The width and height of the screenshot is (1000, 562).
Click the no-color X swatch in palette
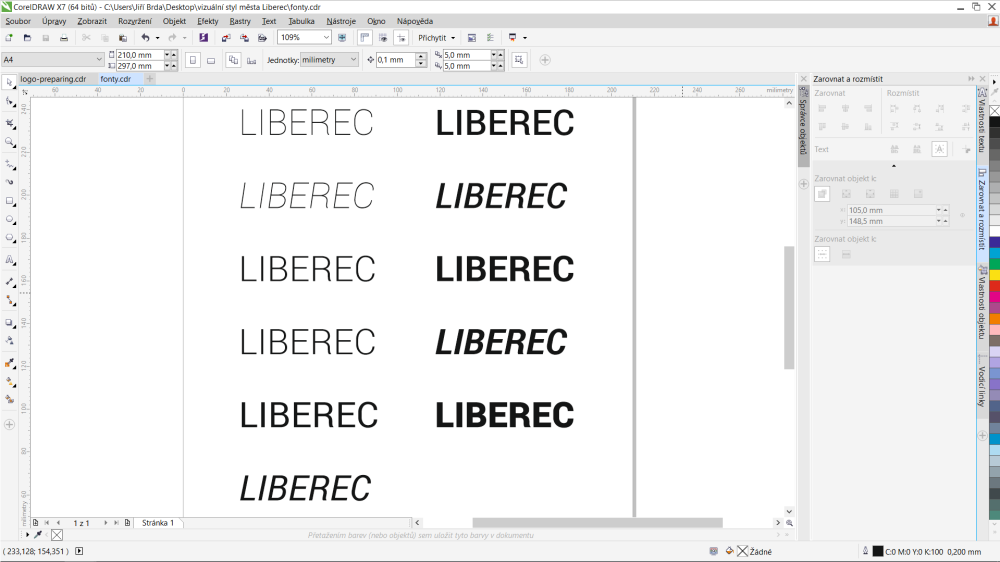pos(994,111)
